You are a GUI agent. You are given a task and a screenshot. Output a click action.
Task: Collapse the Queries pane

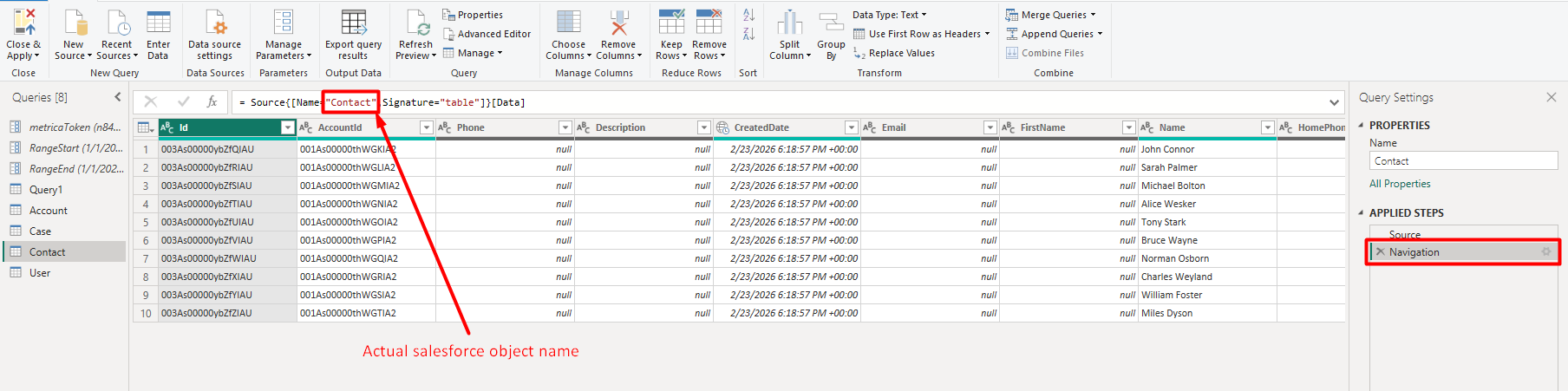[118, 97]
